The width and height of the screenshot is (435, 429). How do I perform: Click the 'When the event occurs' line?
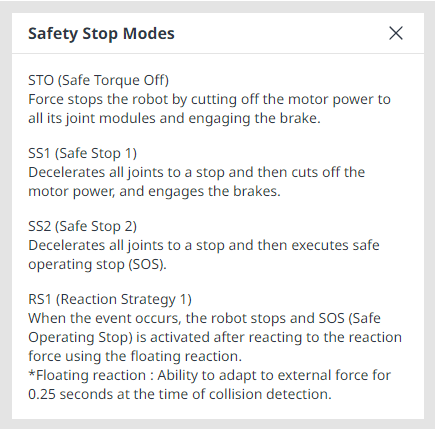click(x=204, y=318)
